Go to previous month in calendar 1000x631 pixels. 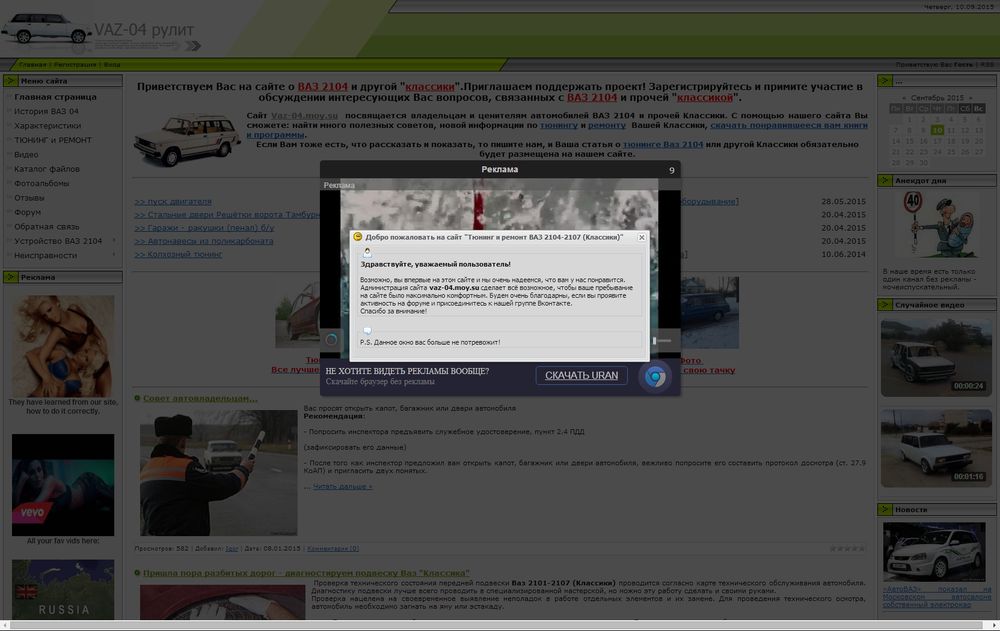coord(904,98)
